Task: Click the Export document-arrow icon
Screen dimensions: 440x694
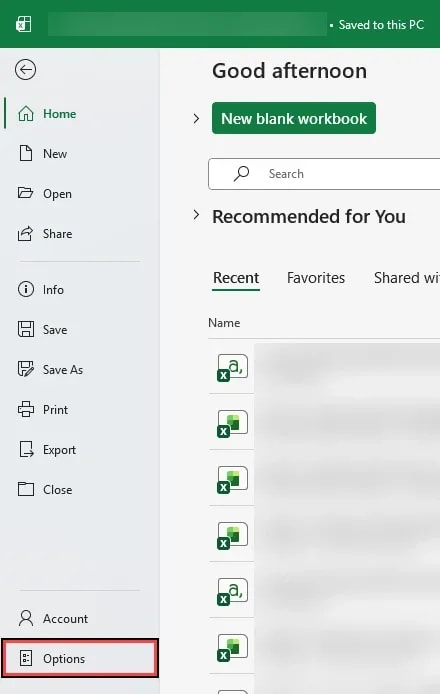Action: point(26,449)
